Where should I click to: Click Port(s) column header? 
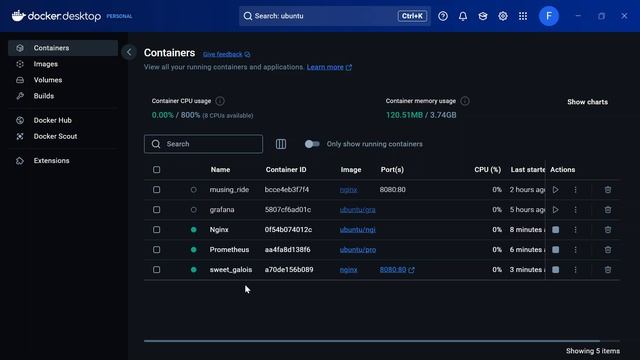click(392, 170)
